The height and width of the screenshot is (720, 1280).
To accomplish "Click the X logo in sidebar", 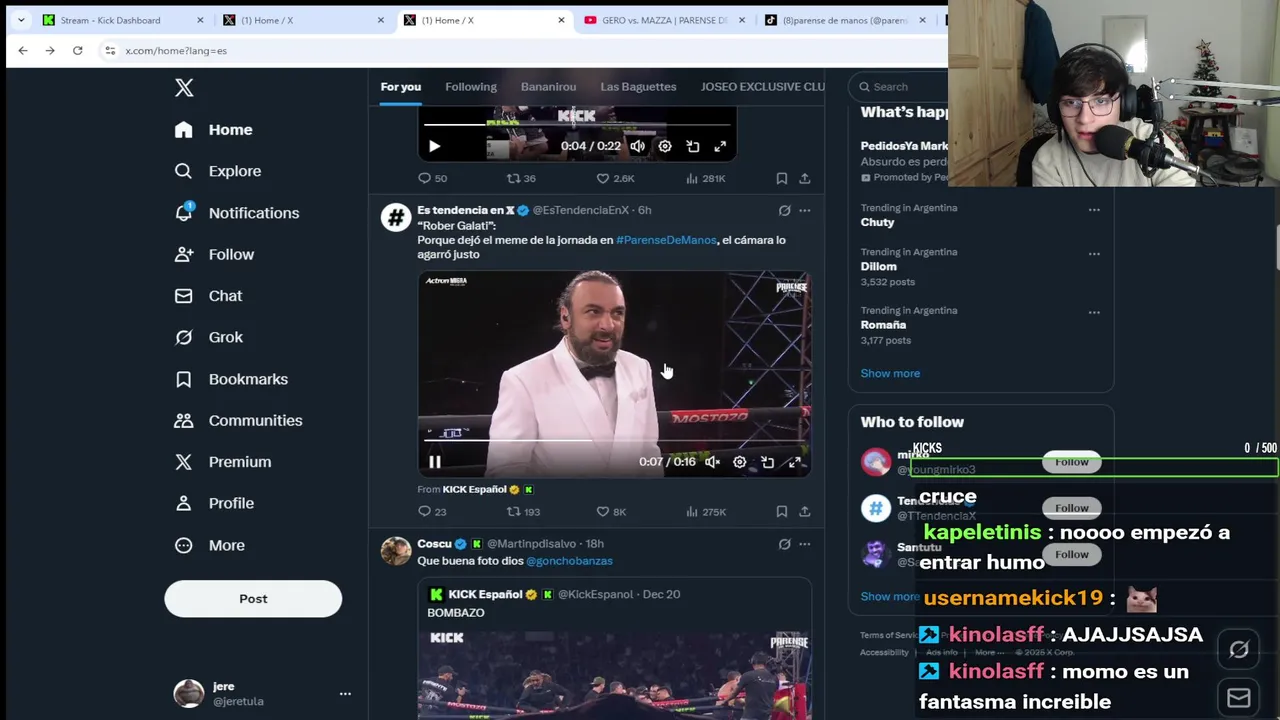I will point(184,88).
